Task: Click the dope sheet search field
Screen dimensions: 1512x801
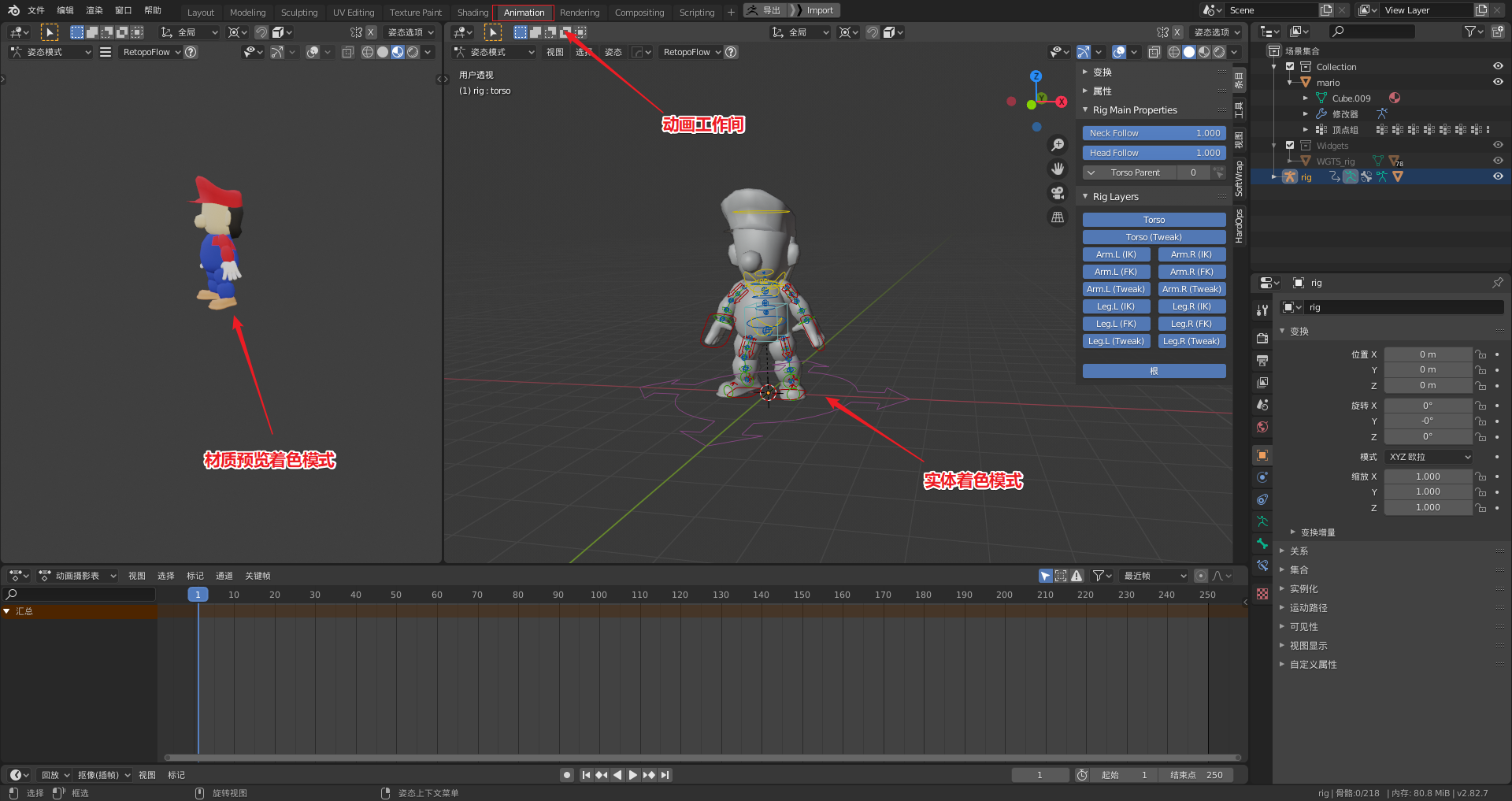Action: click(x=79, y=595)
